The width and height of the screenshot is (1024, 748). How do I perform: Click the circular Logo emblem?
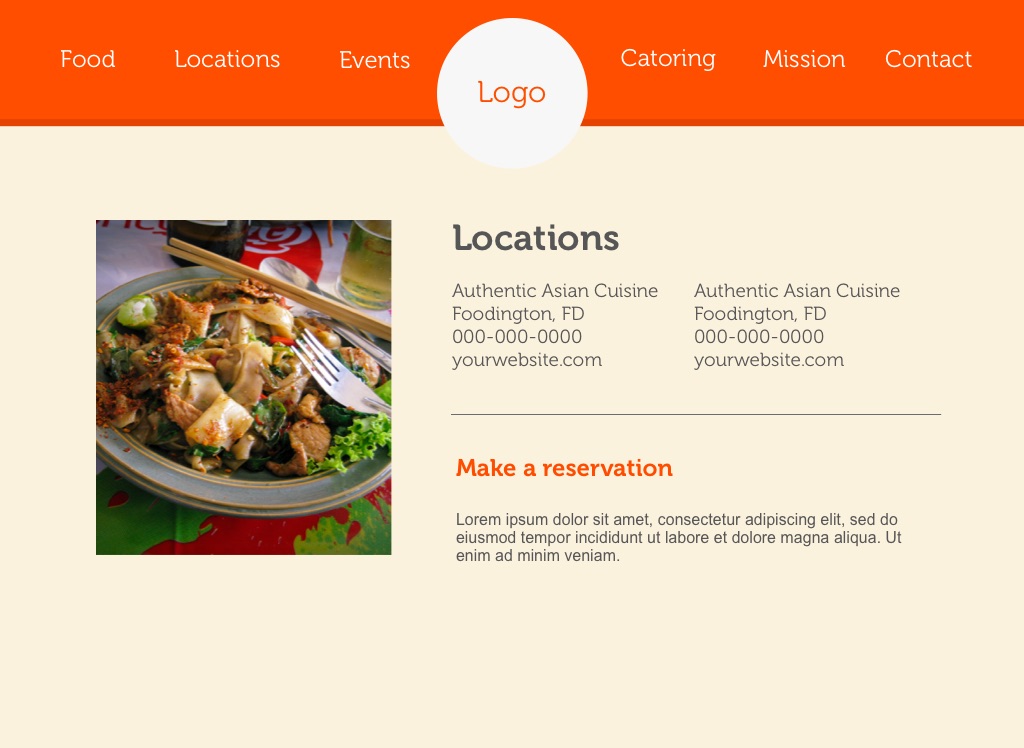512,93
